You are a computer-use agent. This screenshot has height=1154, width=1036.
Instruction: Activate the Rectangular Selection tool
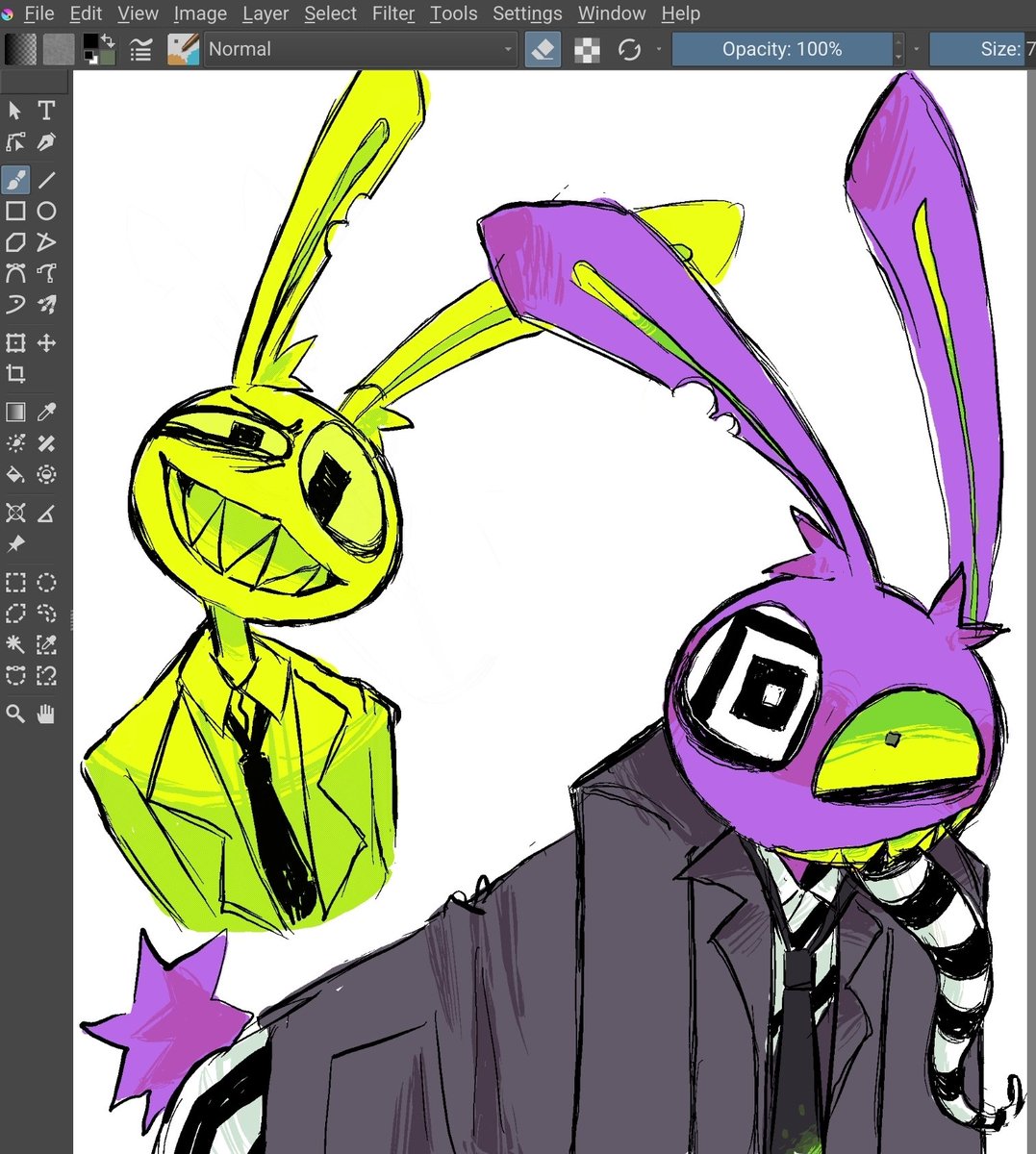(15, 582)
